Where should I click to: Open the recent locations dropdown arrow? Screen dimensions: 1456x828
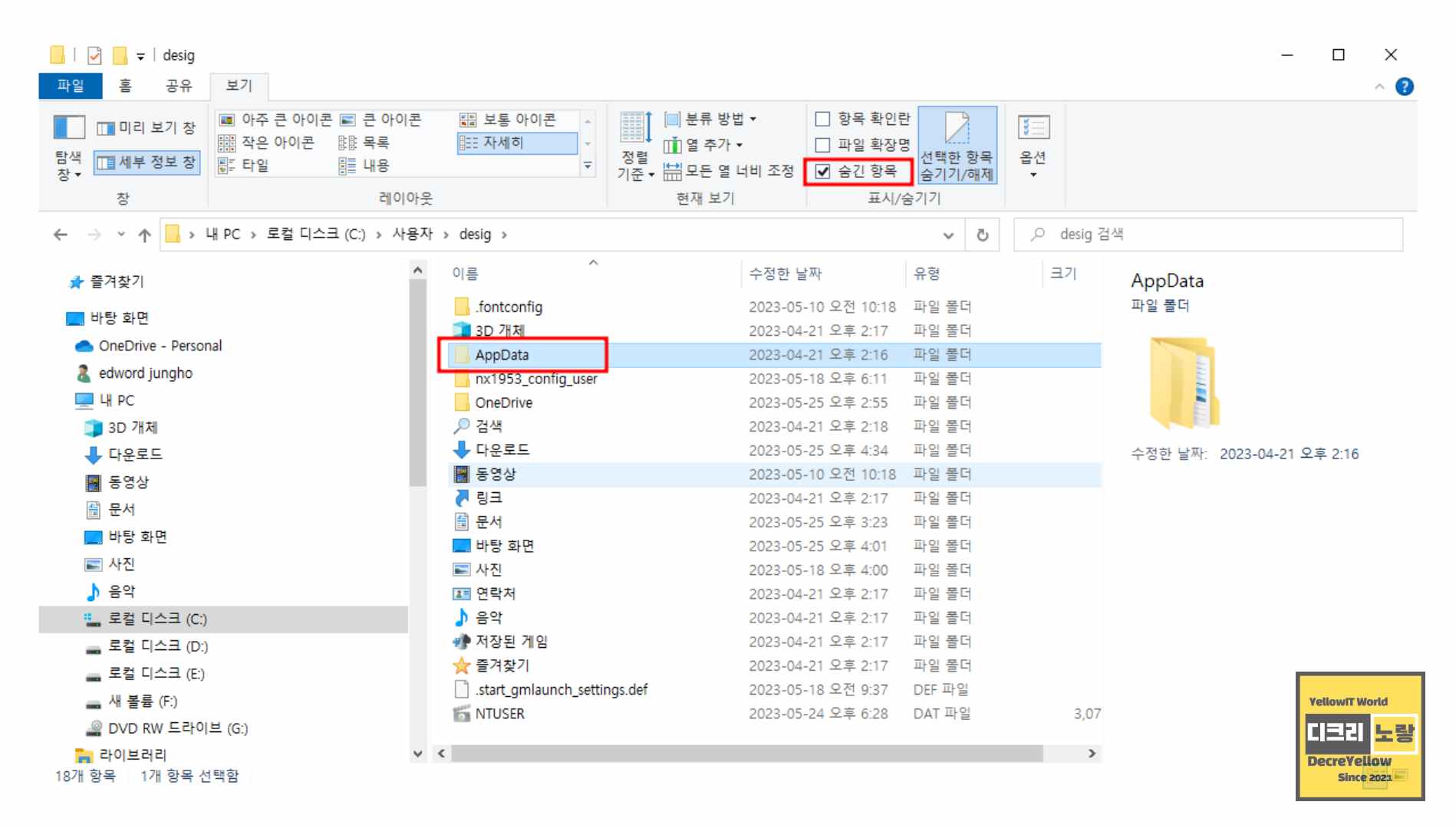120,235
